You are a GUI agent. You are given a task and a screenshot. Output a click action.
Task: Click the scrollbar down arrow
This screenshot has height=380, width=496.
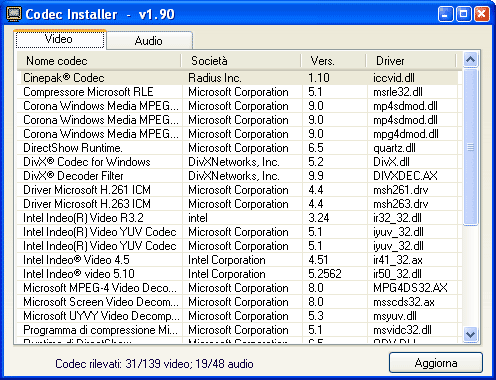(470, 334)
